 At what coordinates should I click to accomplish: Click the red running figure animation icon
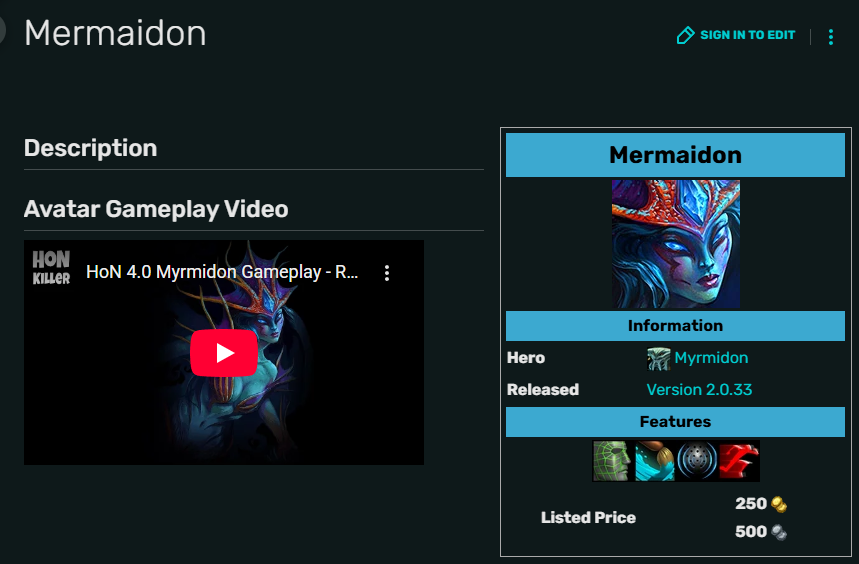tap(739, 461)
